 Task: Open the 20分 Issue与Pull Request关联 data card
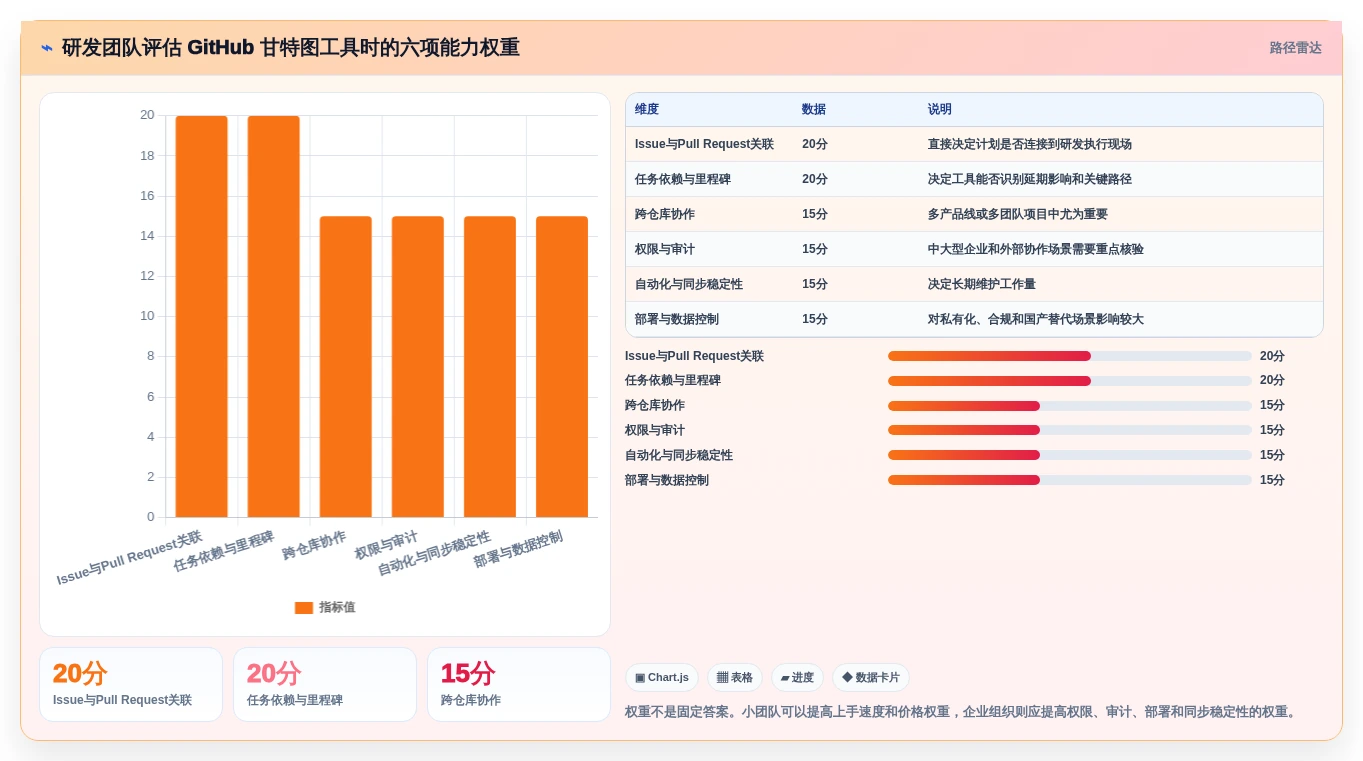[x=131, y=685]
